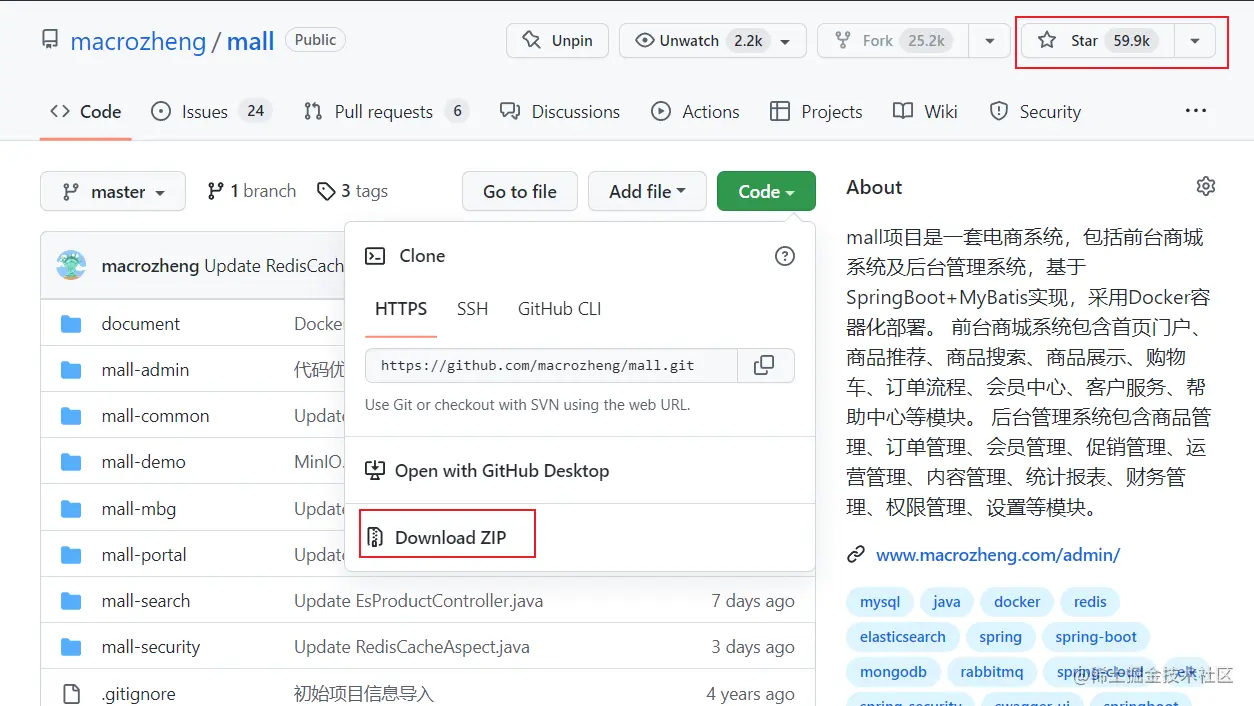This screenshot has height=706, width=1254.
Task: Click the mall-security folder icon
Action: (x=71, y=646)
